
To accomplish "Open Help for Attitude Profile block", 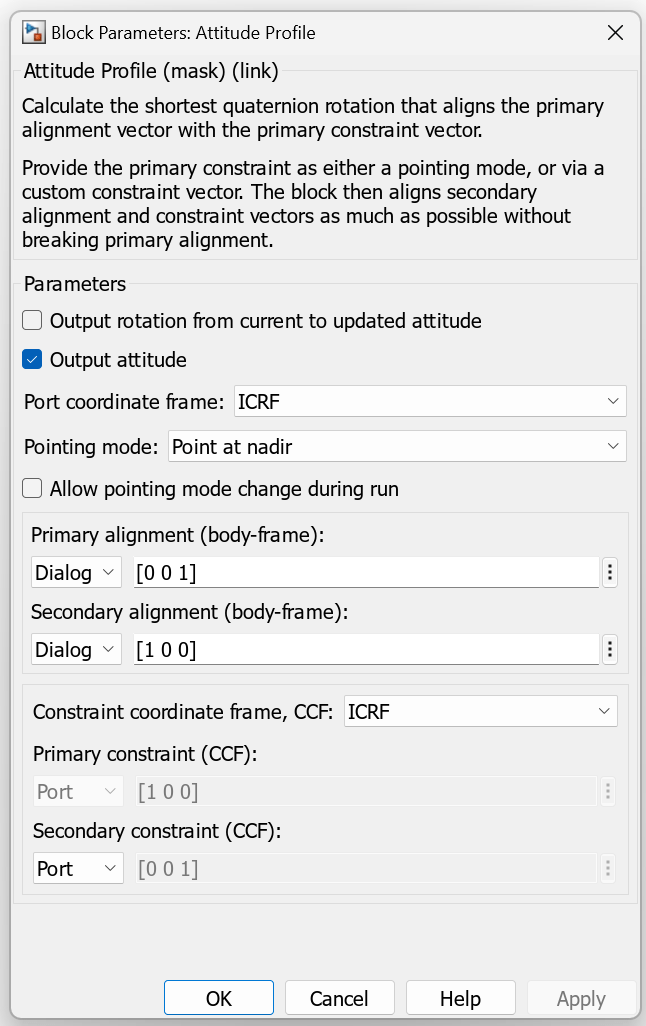I will tap(460, 998).
